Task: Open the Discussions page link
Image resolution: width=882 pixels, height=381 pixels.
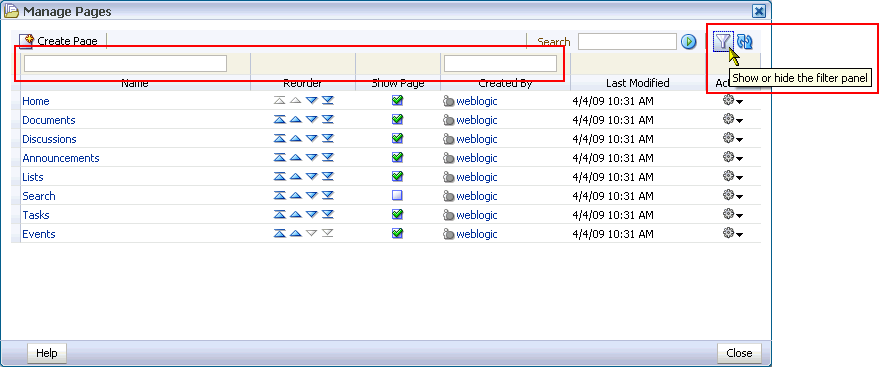Action: click(50, 139)
